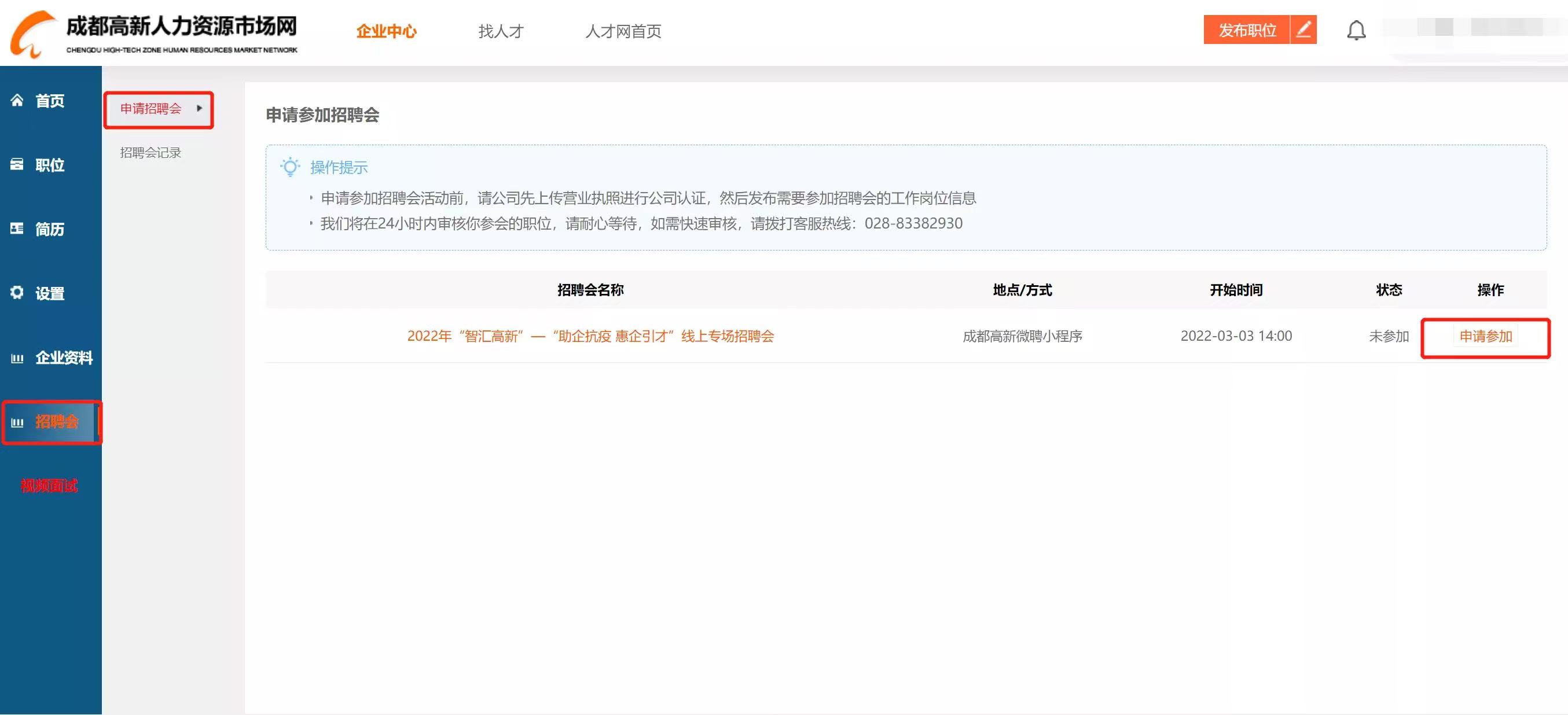Click the notification bell icon
Image resolution: width=1568 pixels, height=715 pixels.
click(1356, 31)
